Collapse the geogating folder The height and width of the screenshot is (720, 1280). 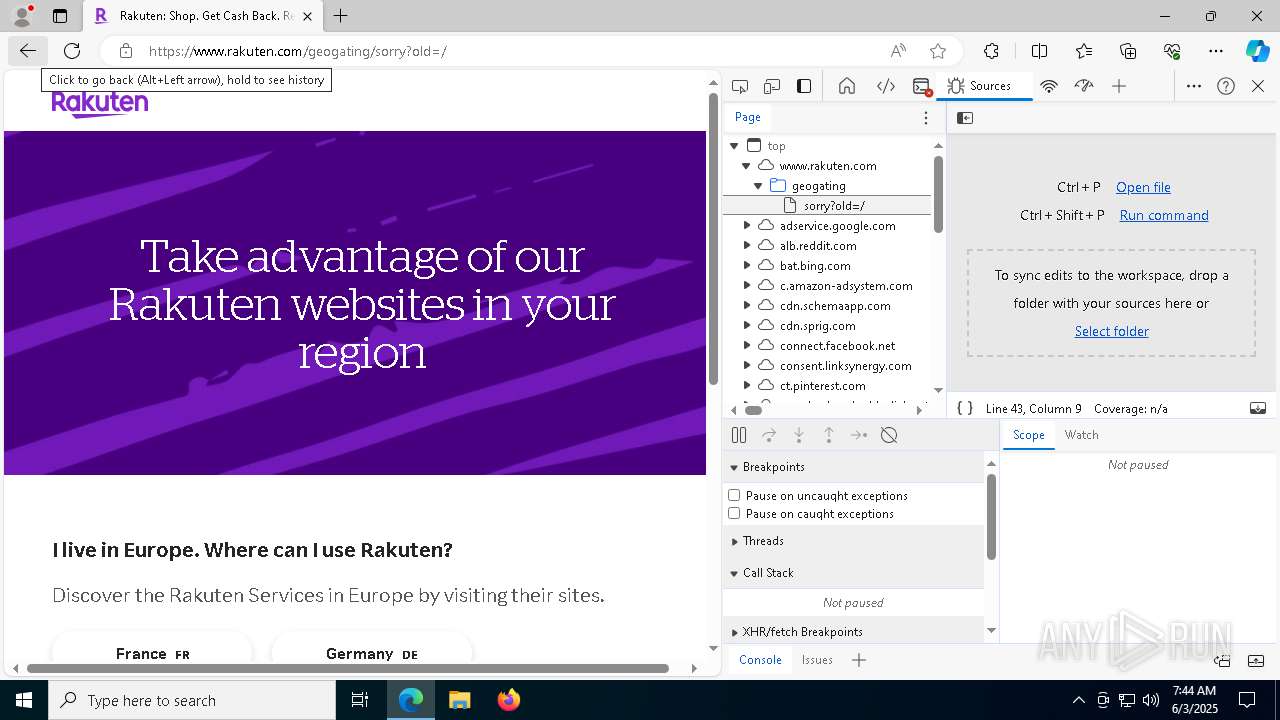[x=758, y=186]
